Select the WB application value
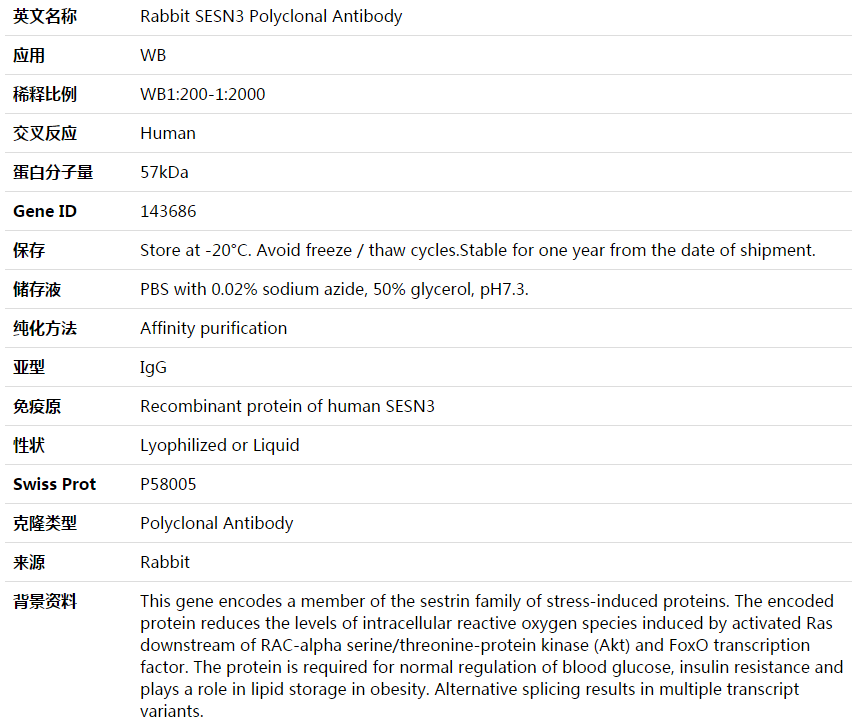 [x=153, y=55]
